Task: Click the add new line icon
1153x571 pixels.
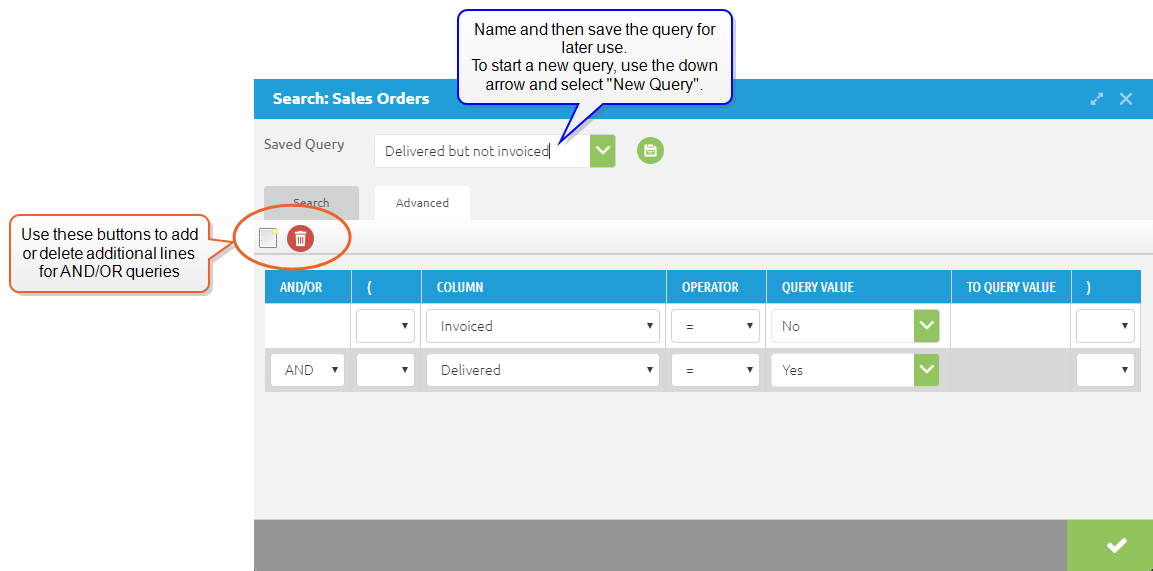Action: (x=268, y=238)
